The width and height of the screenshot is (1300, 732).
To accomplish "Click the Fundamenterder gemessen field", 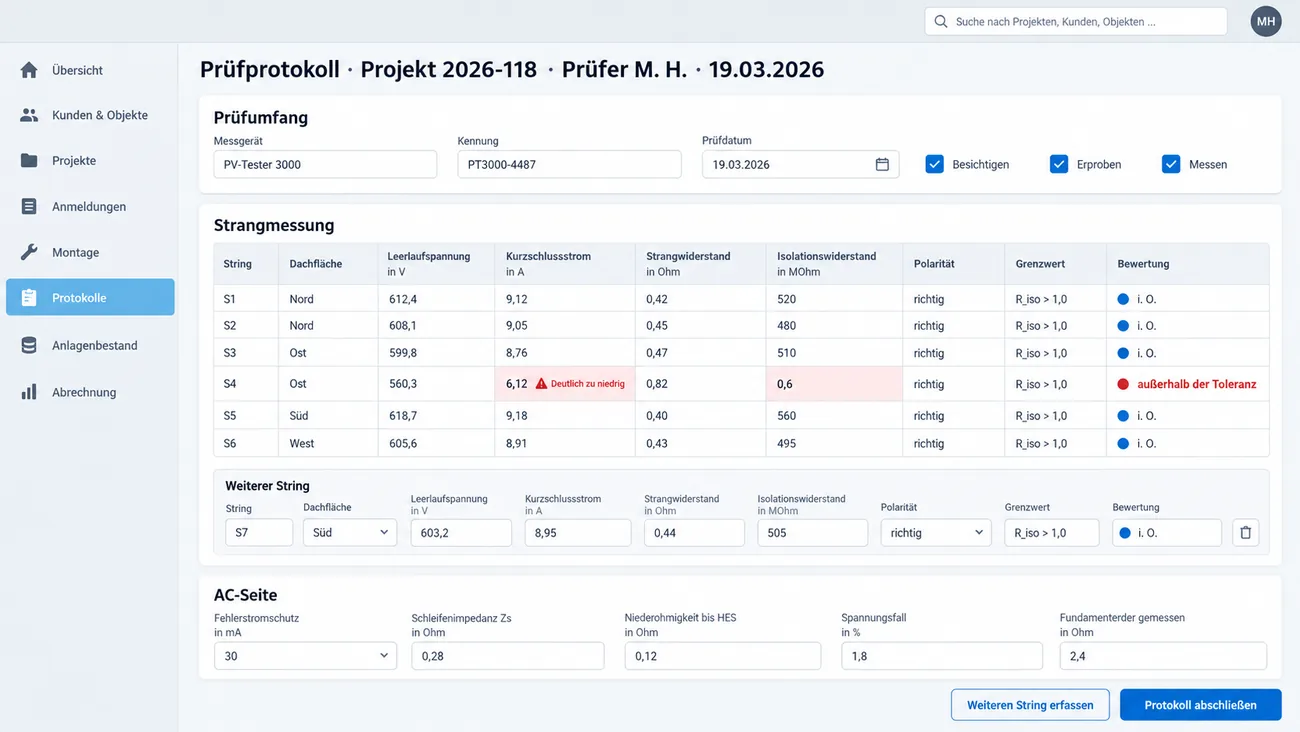I will pyautogui.click(x=1163, y=656).
